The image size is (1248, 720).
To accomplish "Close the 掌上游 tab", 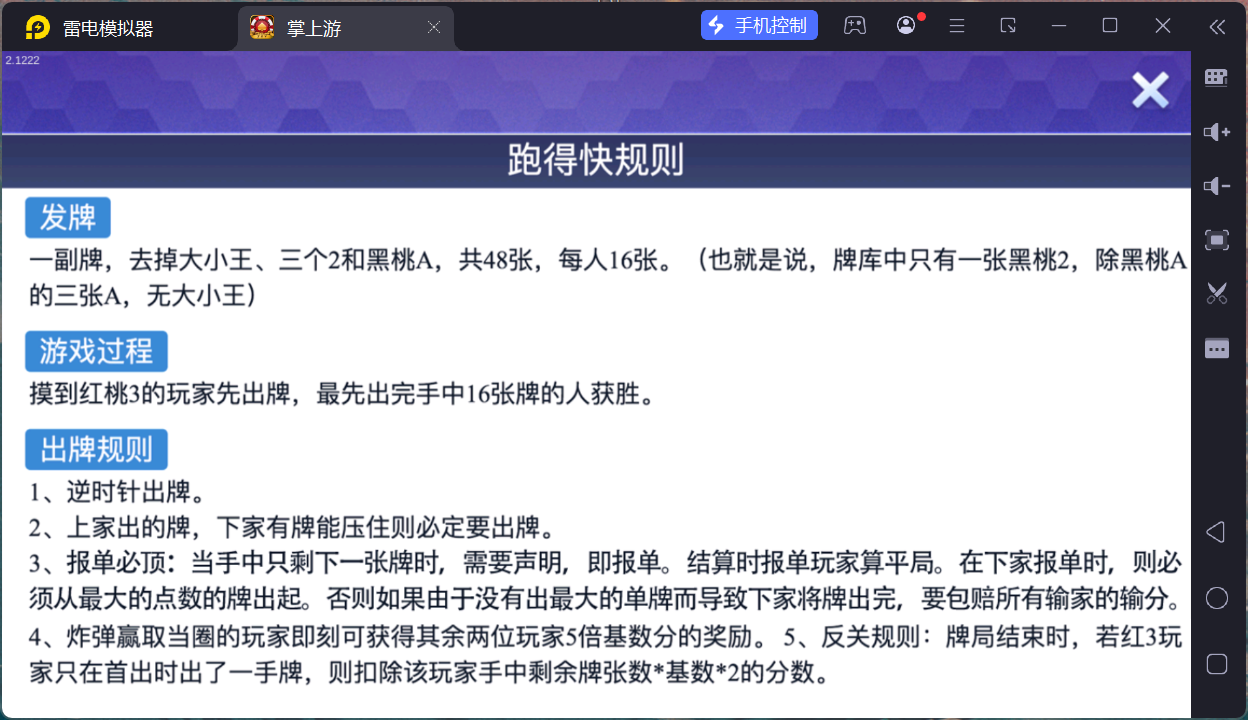I will (x=433, y=28).
